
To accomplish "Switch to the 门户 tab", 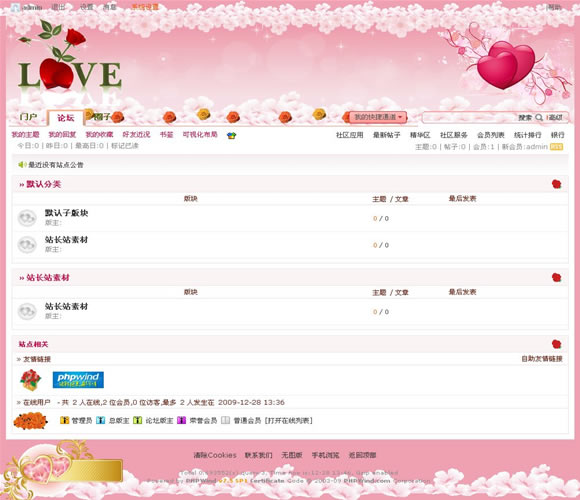I will click(28, 117).
